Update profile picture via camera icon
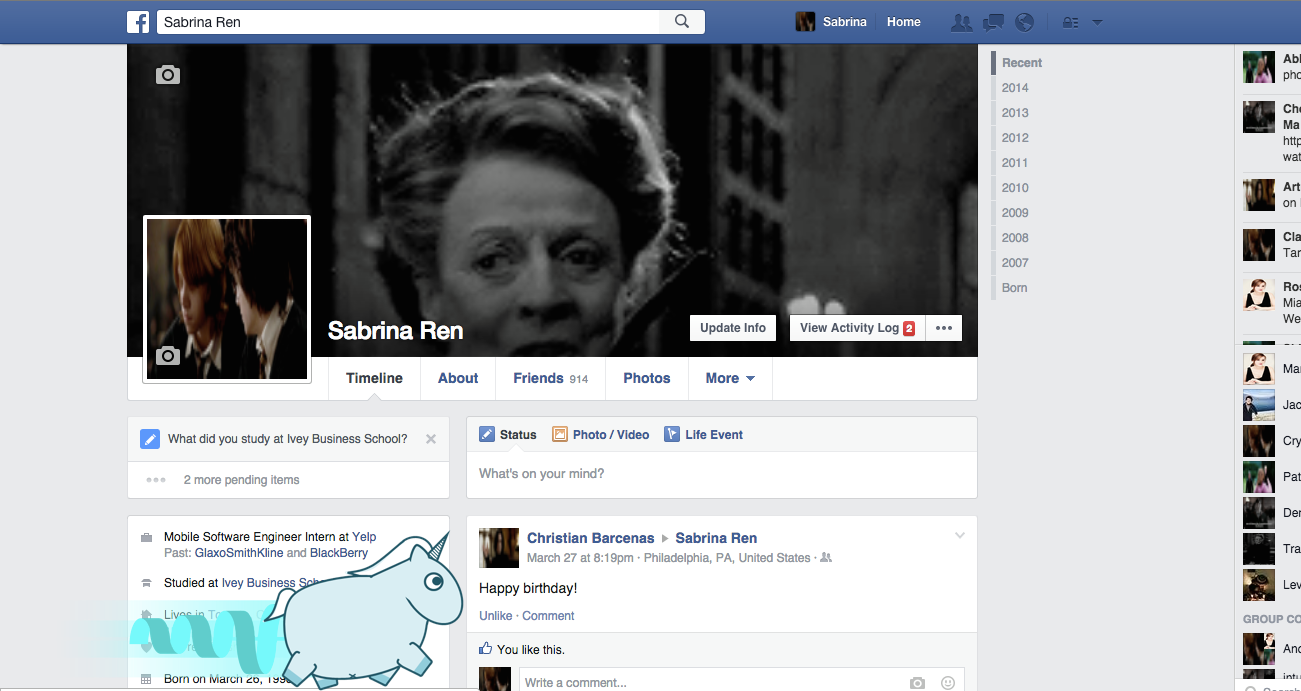The width and height of the screenshot is (1301, 691). tap(168, 355)
